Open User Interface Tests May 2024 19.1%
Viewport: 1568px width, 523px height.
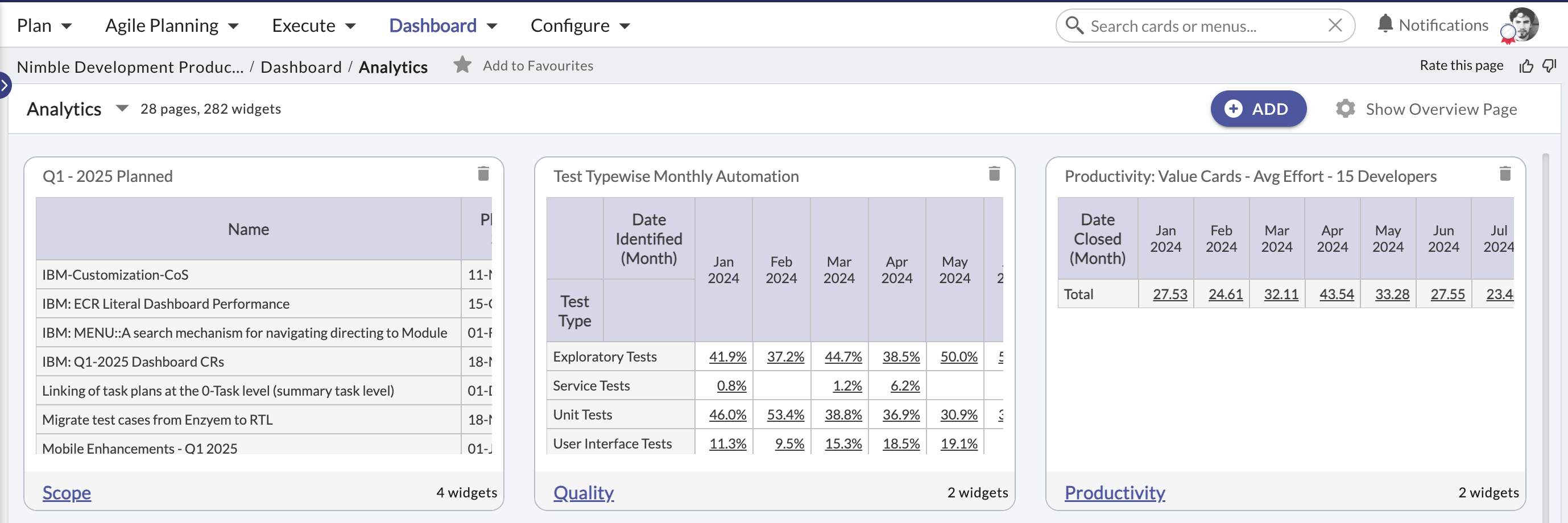958,444
